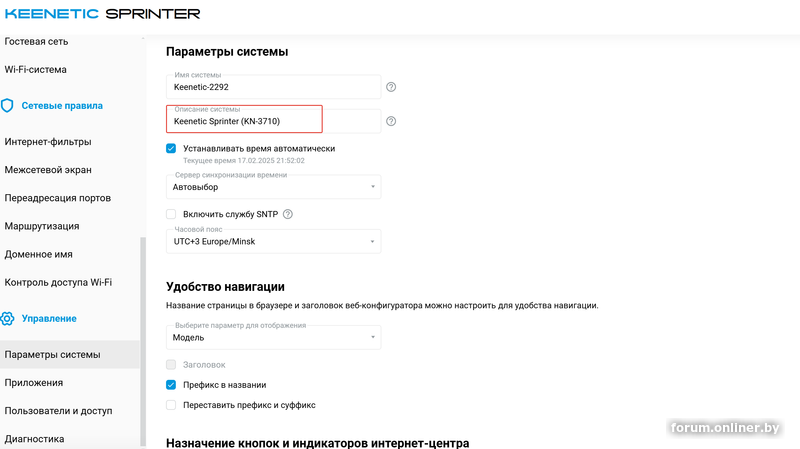Uncheck Префикс в названии checkbox
Image resolution: width=800 pixels, height=449 pixels.
[x=171, y=385]
